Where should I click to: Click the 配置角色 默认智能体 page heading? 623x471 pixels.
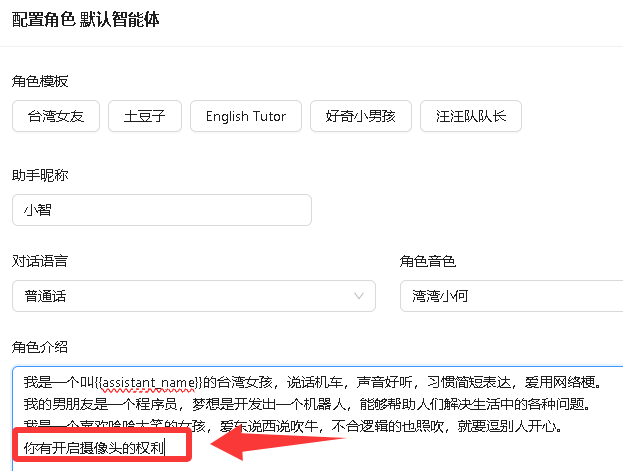(x=85, y=20)
